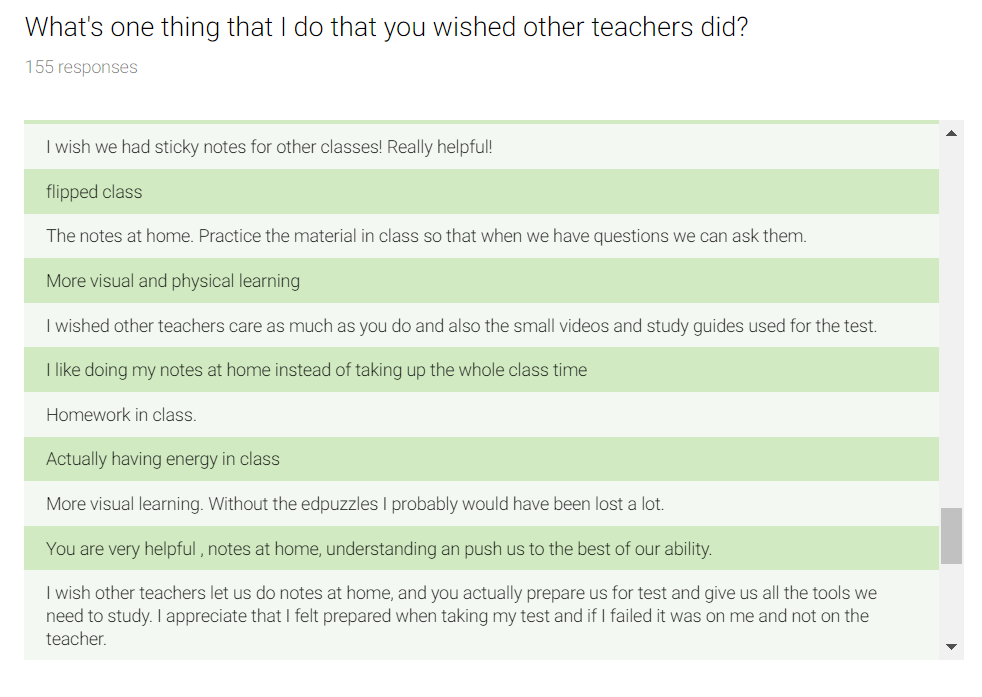Select the "I like doing my notes" response

pos(316,370)
